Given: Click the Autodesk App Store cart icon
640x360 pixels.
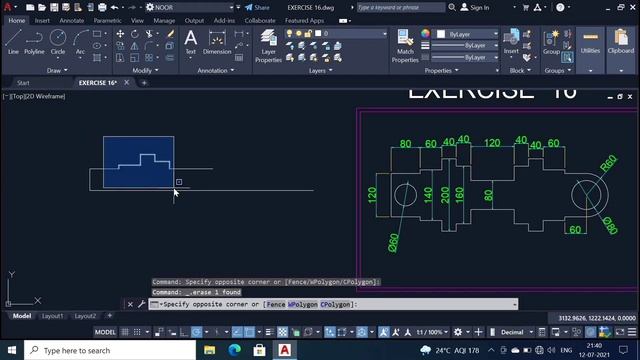Looking at the screenshot, I should [x=526, y=7].
